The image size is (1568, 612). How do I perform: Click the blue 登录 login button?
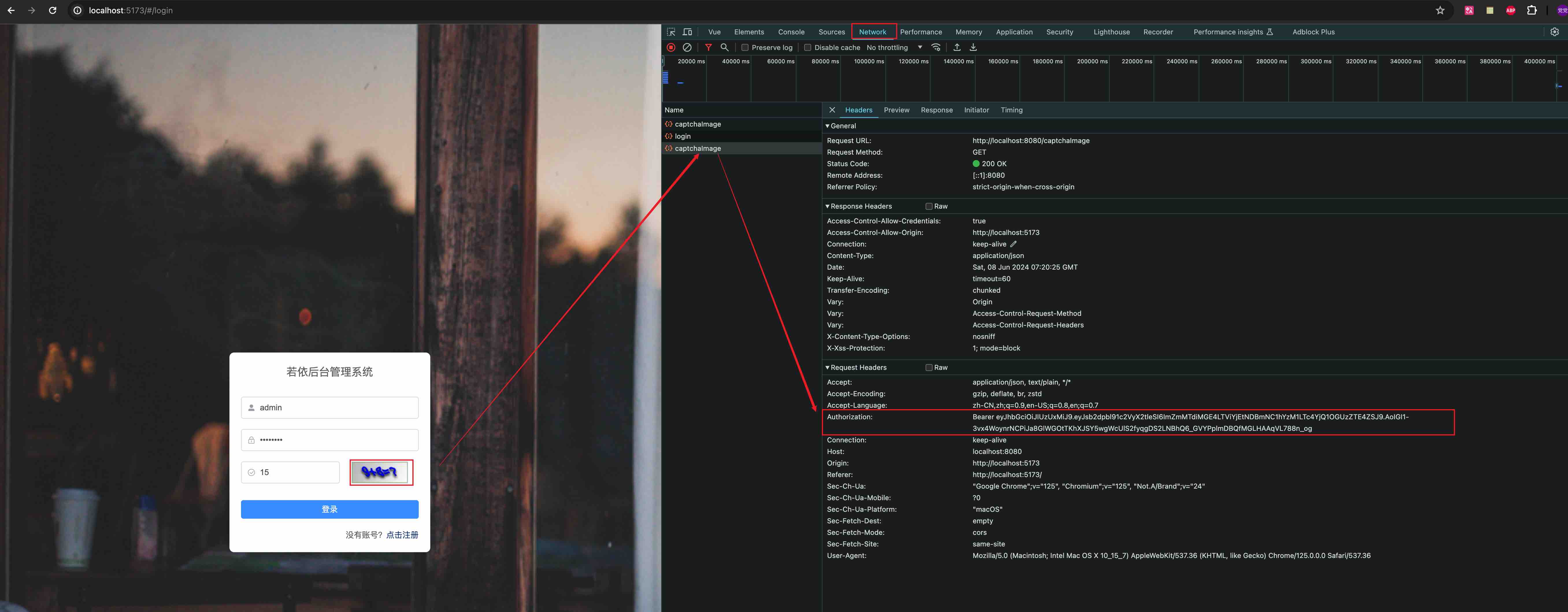pos(330,510)
